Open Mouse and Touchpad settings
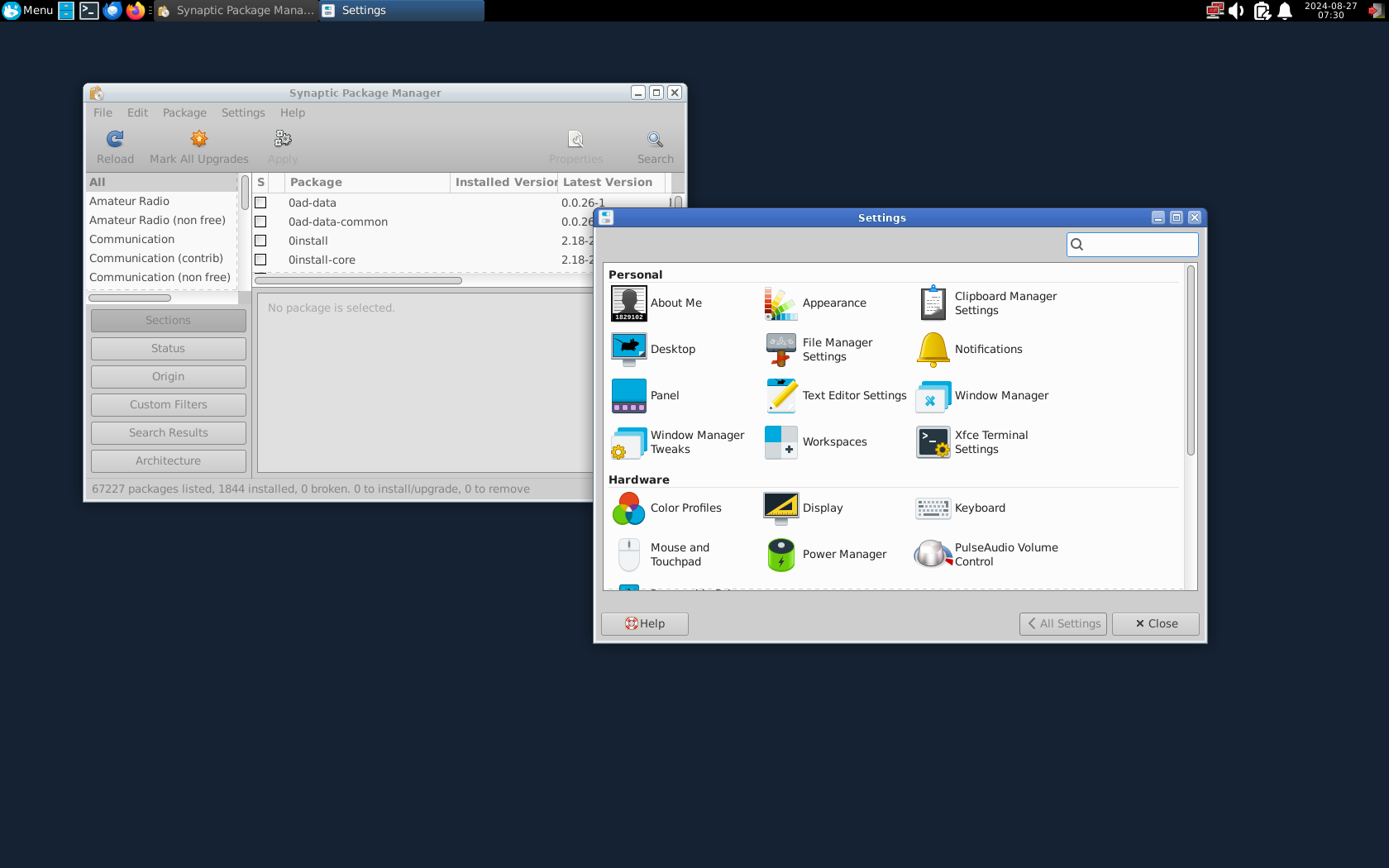This screenshot has width=1389, height=868. [x=661, y=555]
